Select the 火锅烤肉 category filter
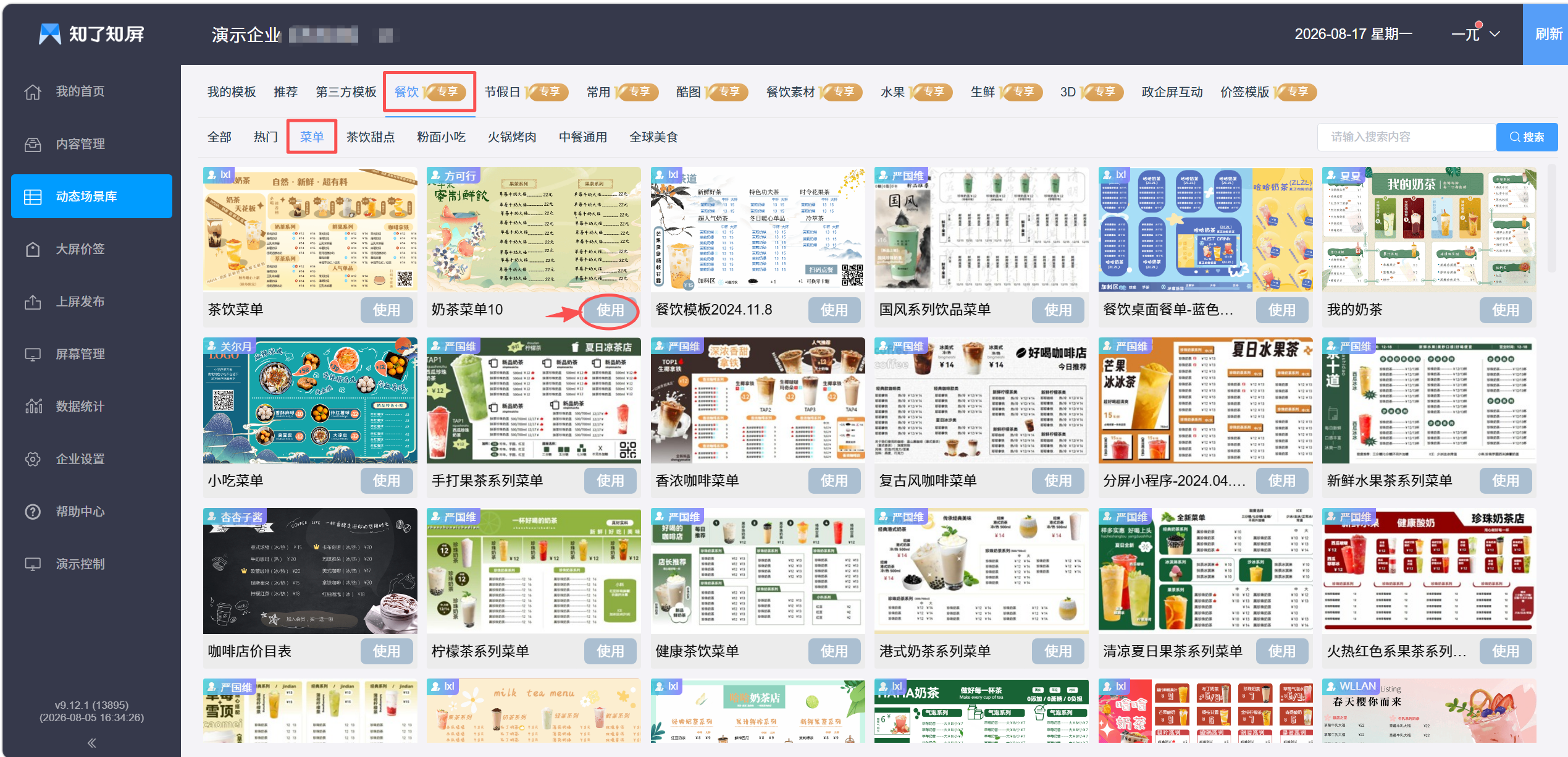Screen dimensions: 1568x757 [x=512, y=137]
